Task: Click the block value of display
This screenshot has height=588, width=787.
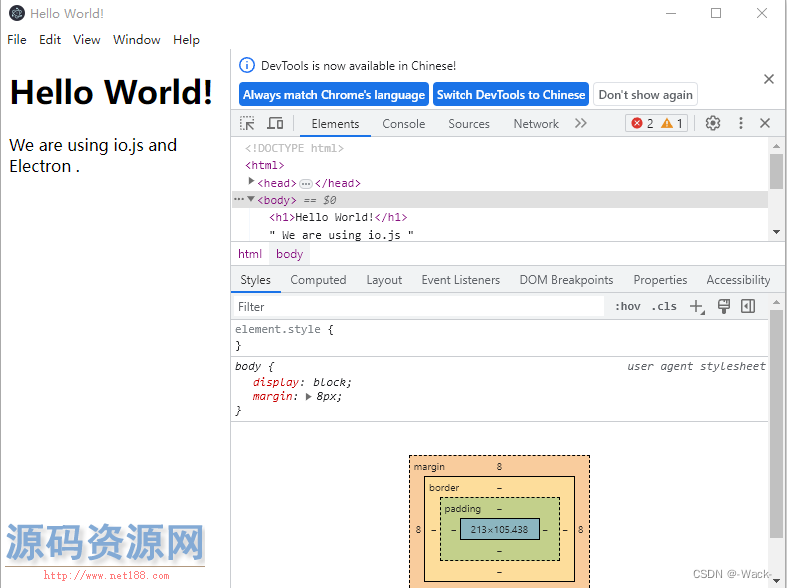Action: click(x=329, y=382)
